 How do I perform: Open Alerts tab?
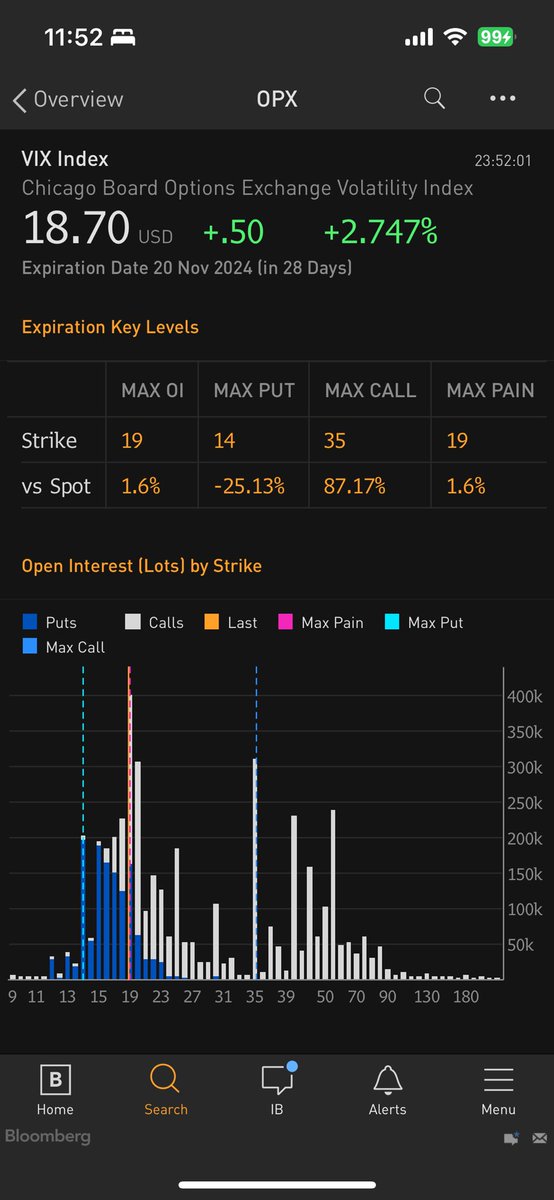coord(387,1090)
